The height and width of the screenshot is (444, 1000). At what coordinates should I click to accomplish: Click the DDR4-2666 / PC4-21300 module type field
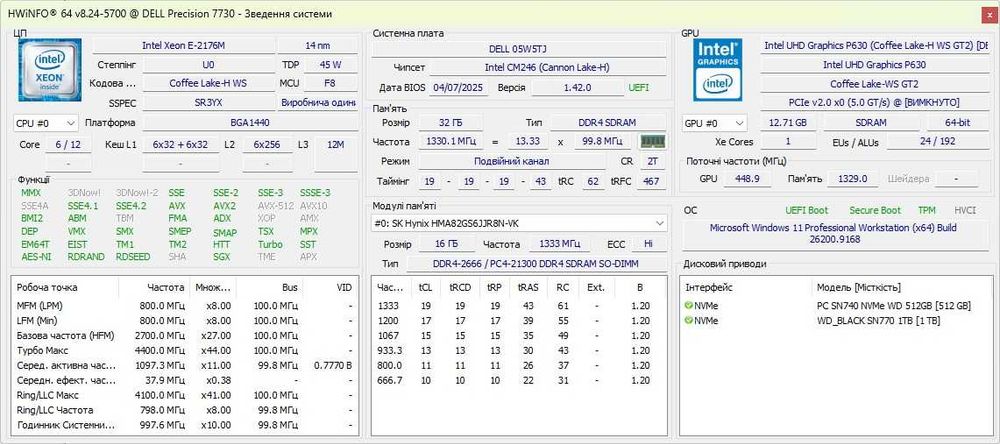pyautogui.click(x=536, y=263)
